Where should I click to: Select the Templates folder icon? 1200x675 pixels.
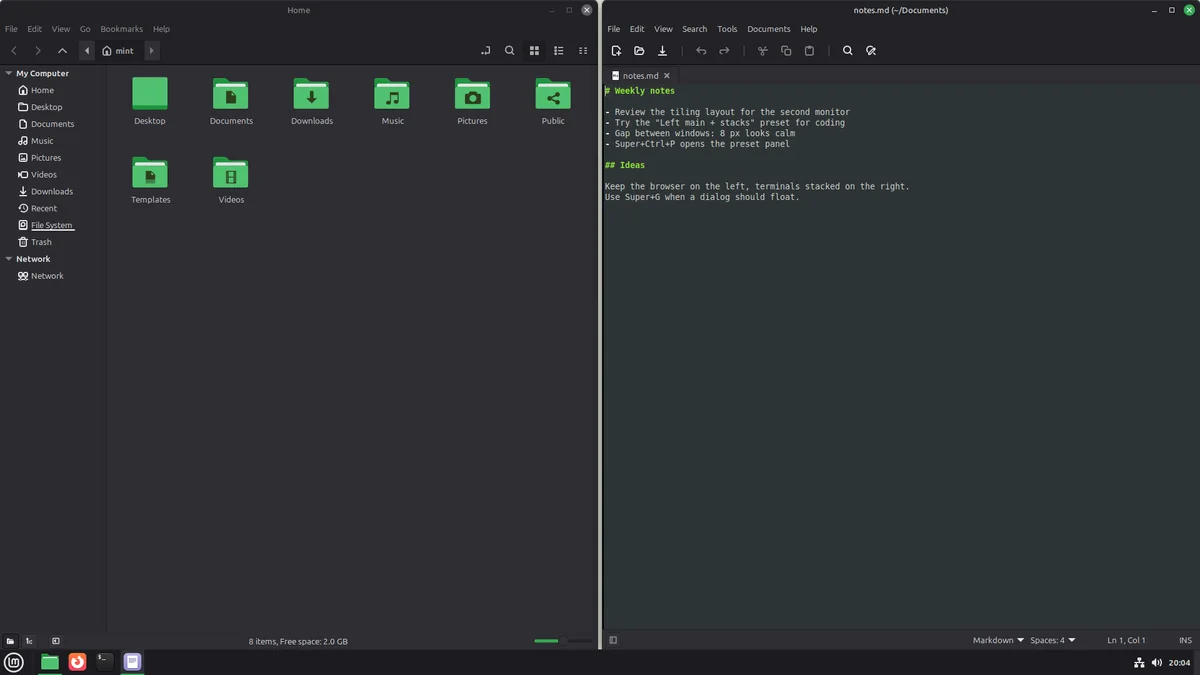click(150, 173)
